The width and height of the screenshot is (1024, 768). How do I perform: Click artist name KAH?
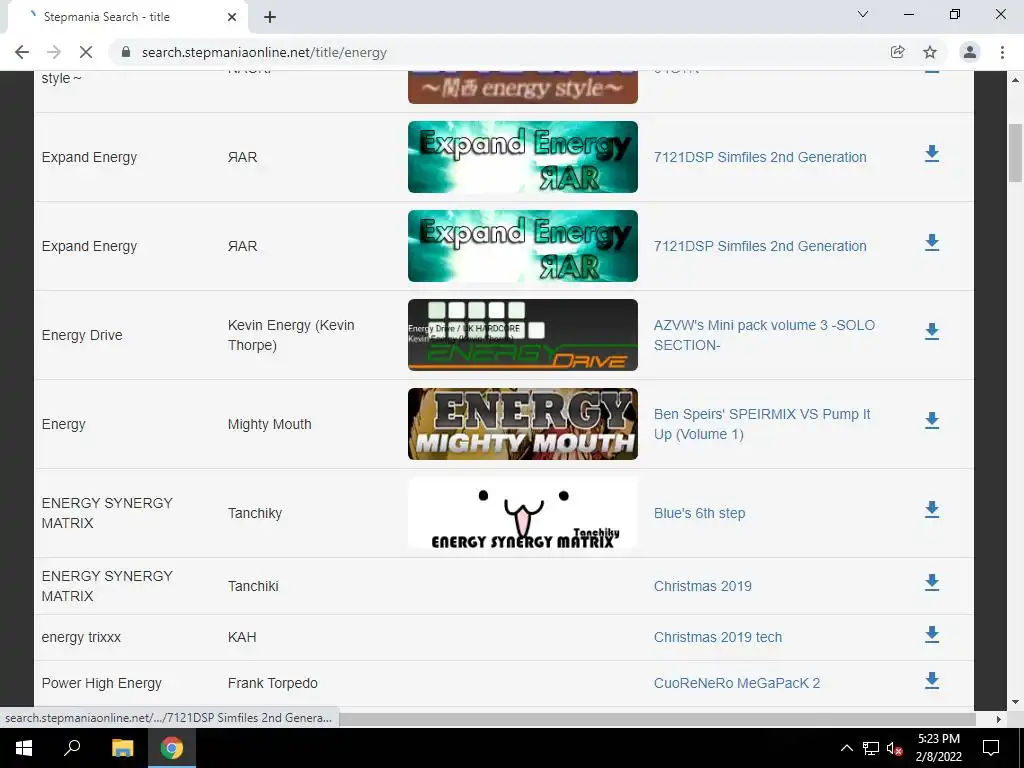(242, 637)
